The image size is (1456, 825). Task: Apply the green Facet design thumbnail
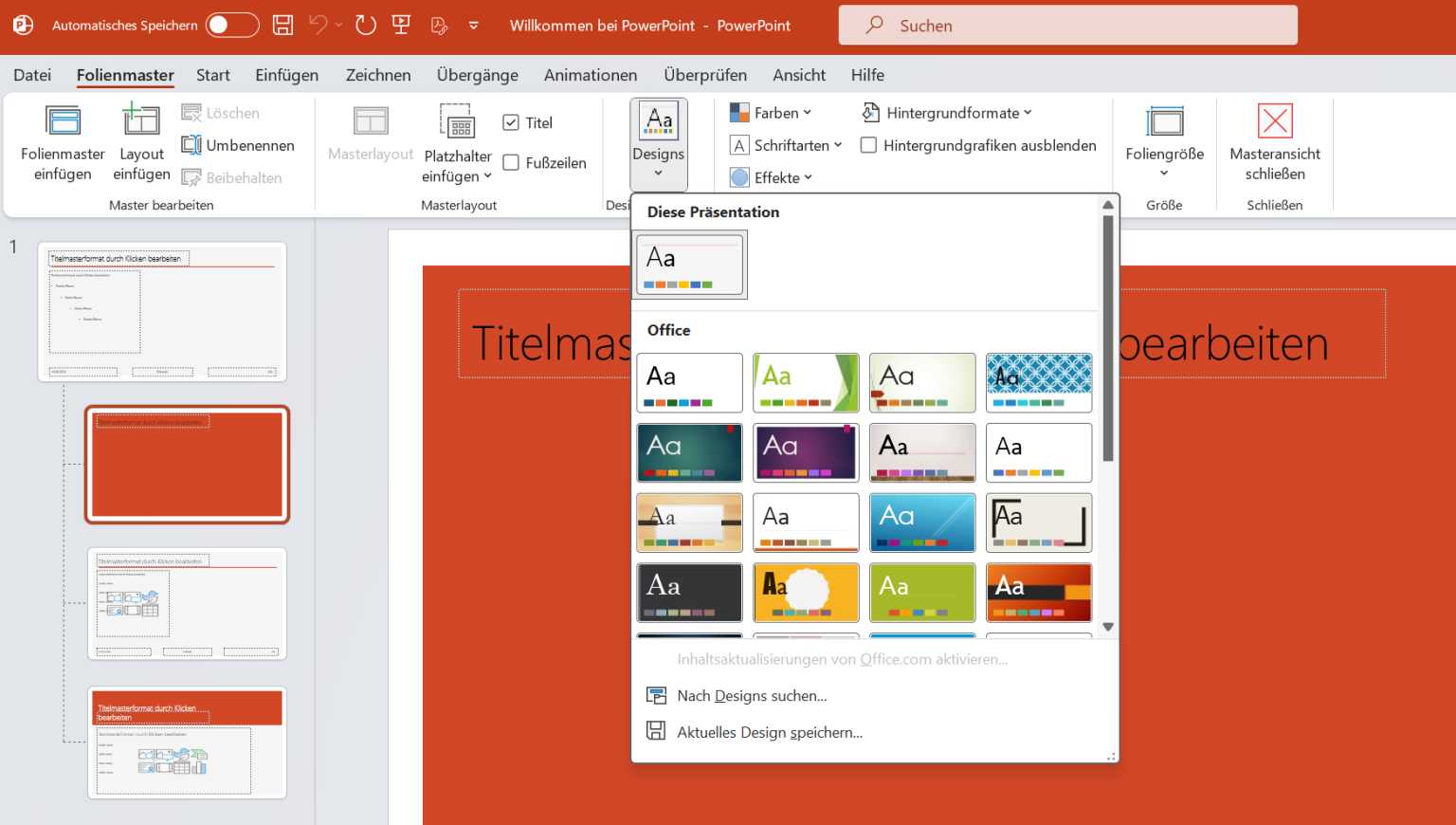pyautogui.click(x=806, y=383)
